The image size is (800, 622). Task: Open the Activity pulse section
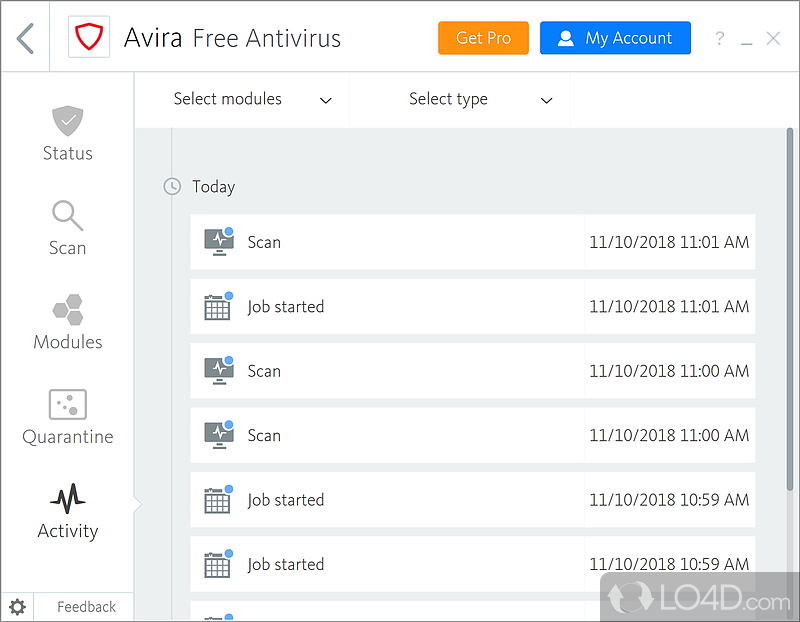[67, 512]
